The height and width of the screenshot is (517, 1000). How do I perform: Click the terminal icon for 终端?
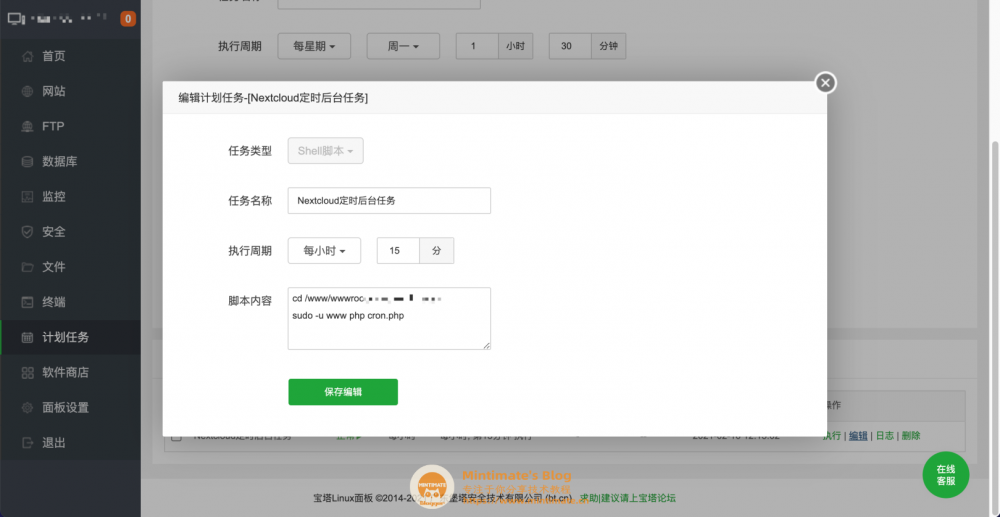27,302
